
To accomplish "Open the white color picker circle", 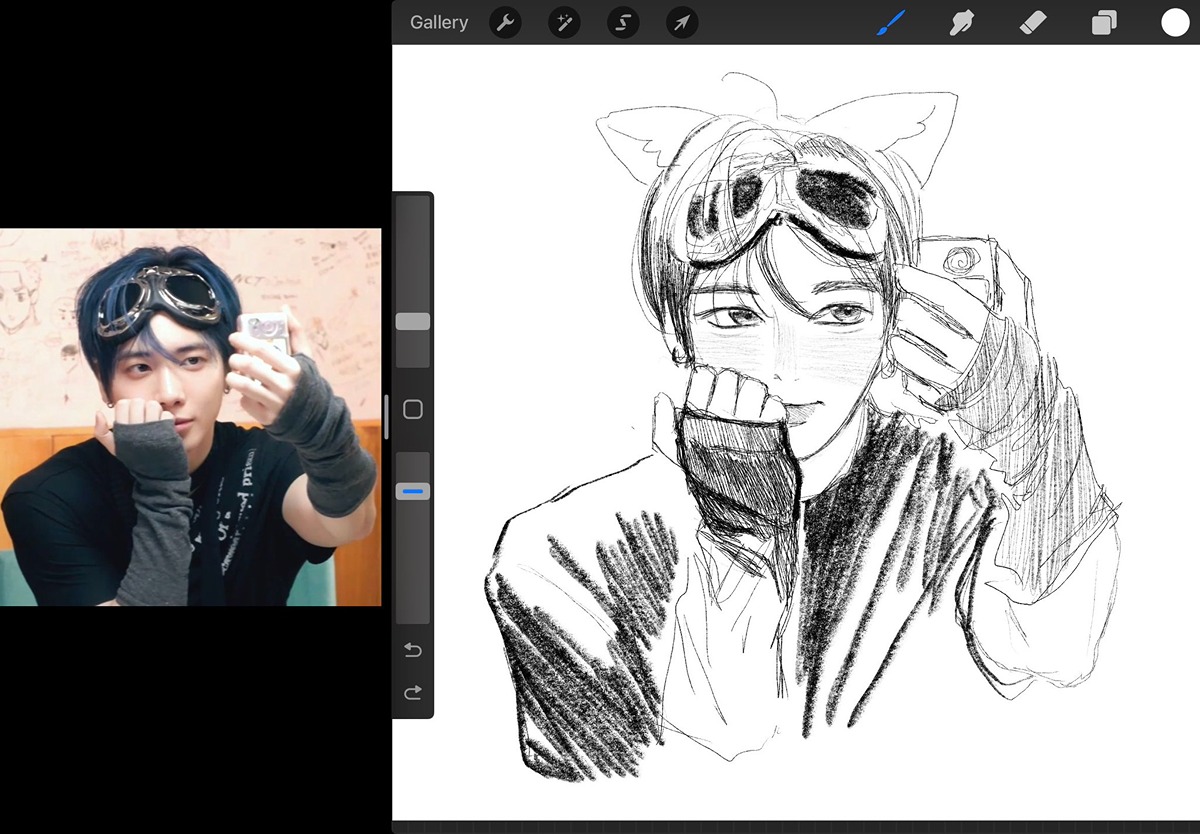I will pyautogui.click(x=1175, y=23).
